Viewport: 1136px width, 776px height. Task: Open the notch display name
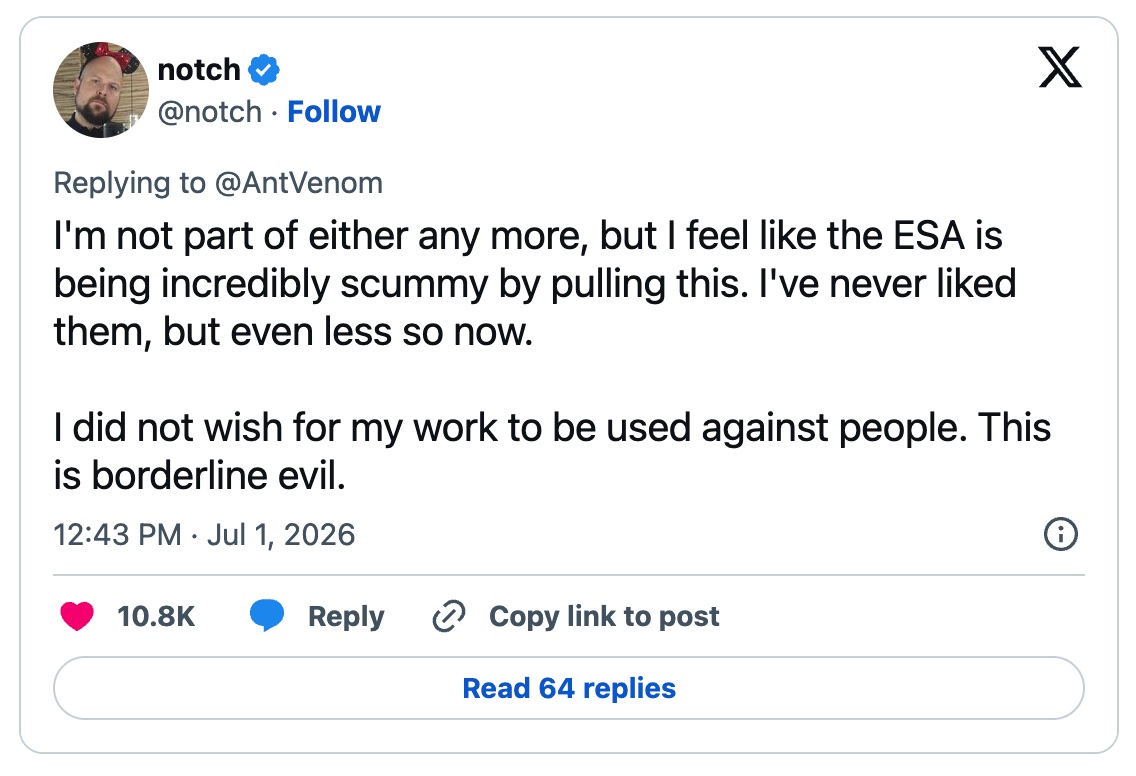pos(199,70)
